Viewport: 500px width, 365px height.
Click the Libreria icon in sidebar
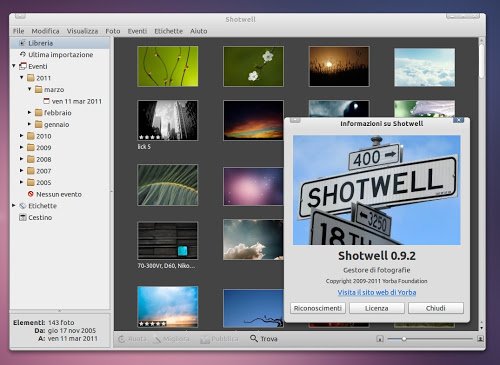(22, 43)
